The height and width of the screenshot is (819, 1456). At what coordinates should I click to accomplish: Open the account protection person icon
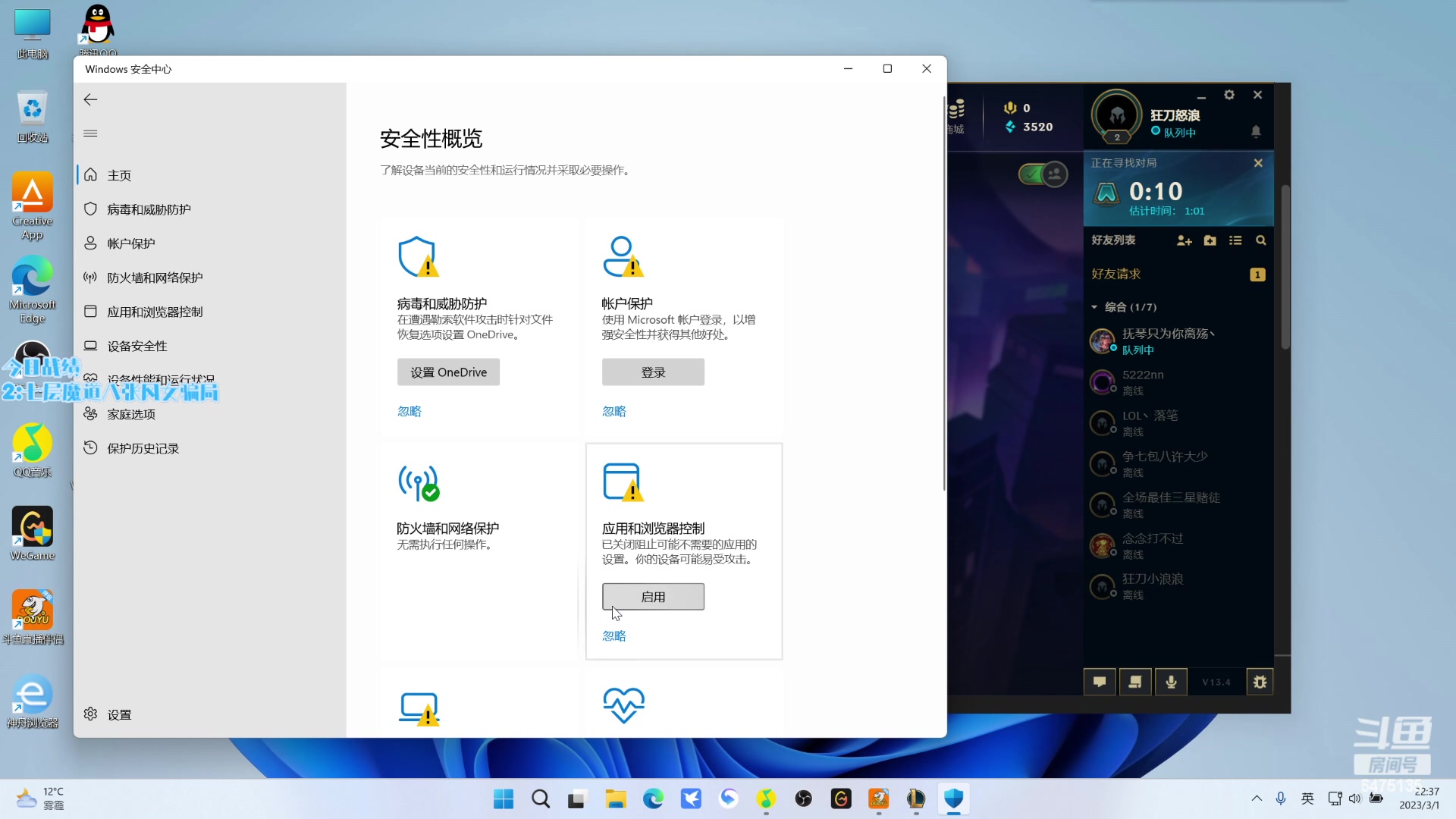(623, 257)
